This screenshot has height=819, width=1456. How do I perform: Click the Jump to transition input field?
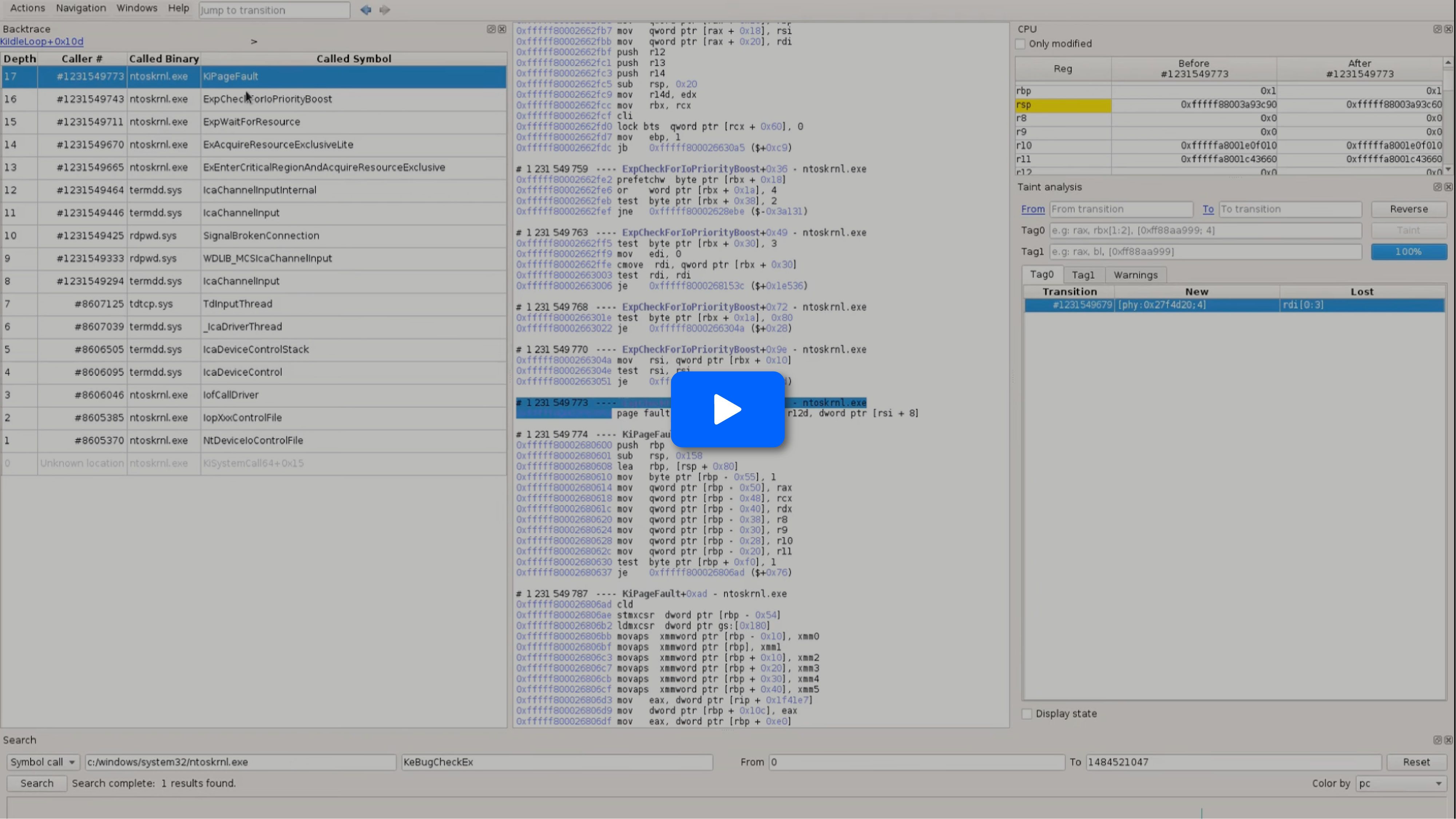click(274, 10)
